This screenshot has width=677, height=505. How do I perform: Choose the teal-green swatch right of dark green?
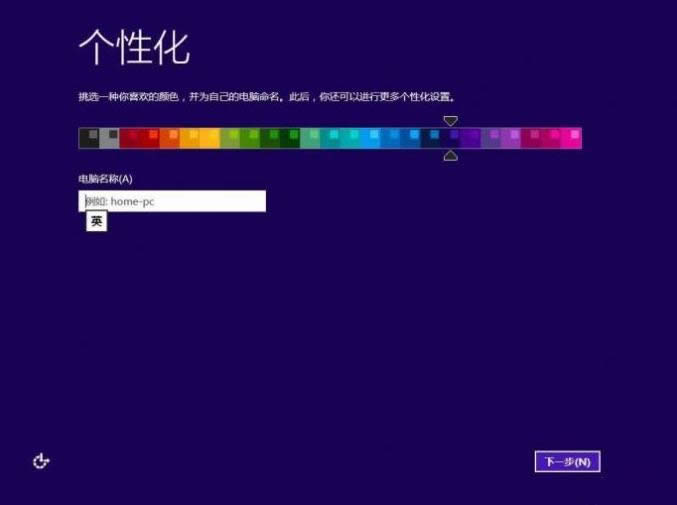pos(310,138)
